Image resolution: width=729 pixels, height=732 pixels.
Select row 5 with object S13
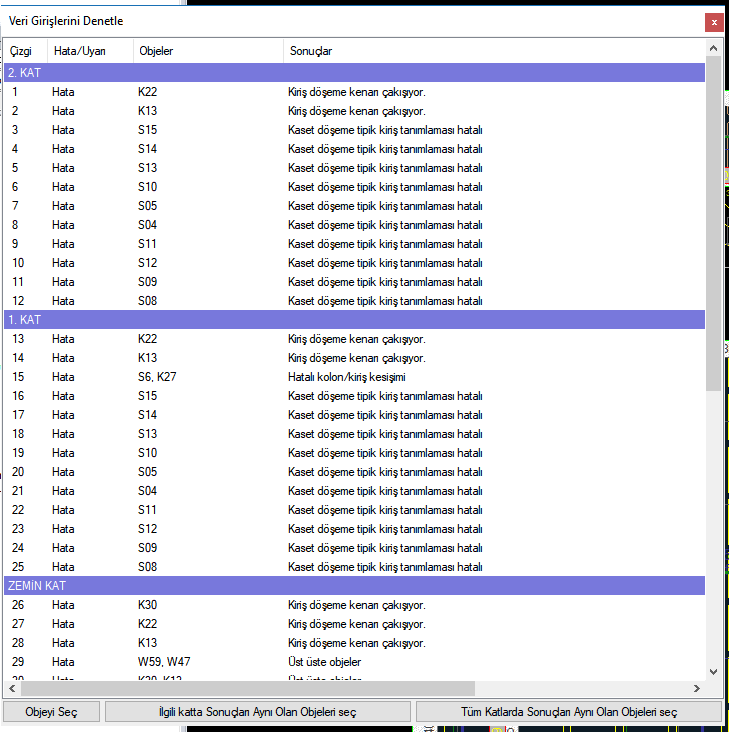point(354,168)
